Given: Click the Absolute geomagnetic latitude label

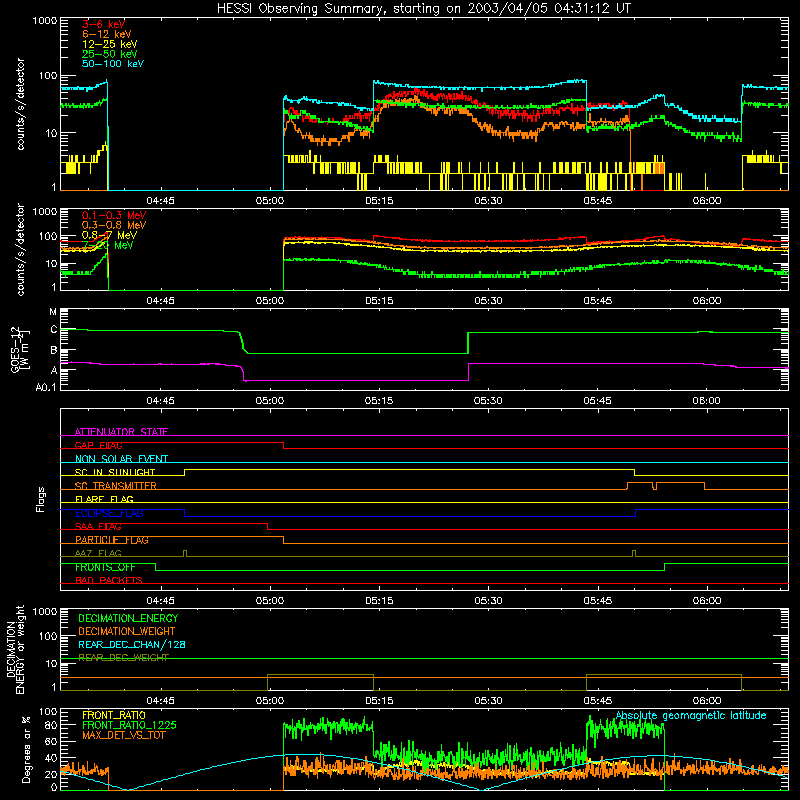Looking at the screenshot, I should pyautogui.click(x=691, y=715).
